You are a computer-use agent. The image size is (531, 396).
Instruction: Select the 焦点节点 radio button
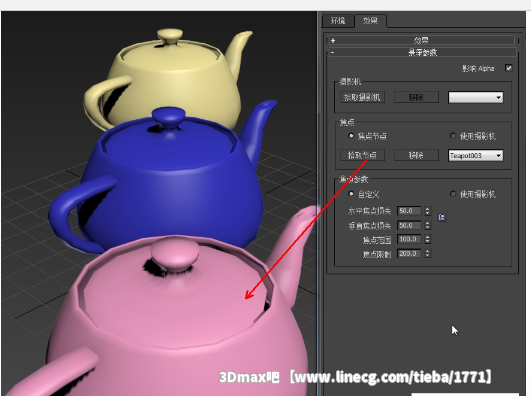tap(351, 136)
